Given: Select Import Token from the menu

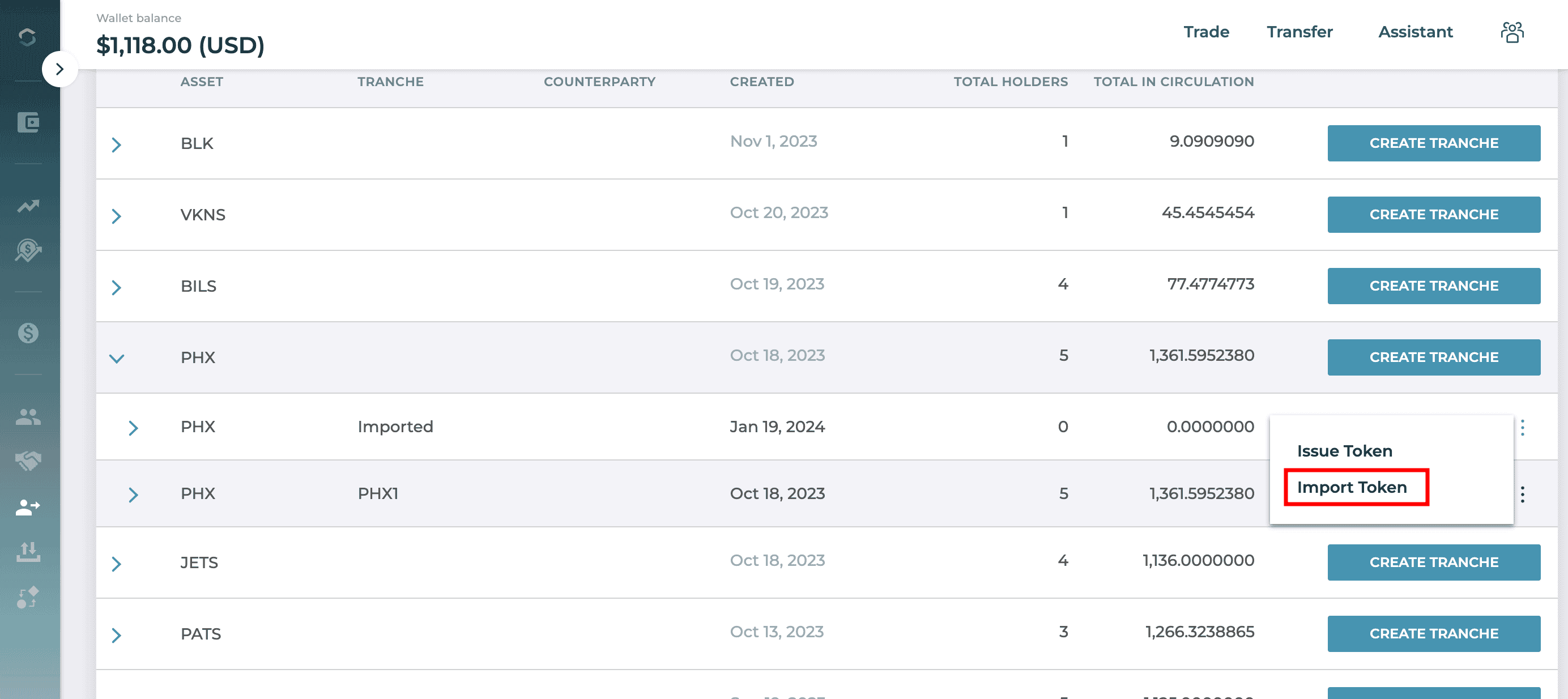Looking at the screenshot, I should tap(1351, 487).
